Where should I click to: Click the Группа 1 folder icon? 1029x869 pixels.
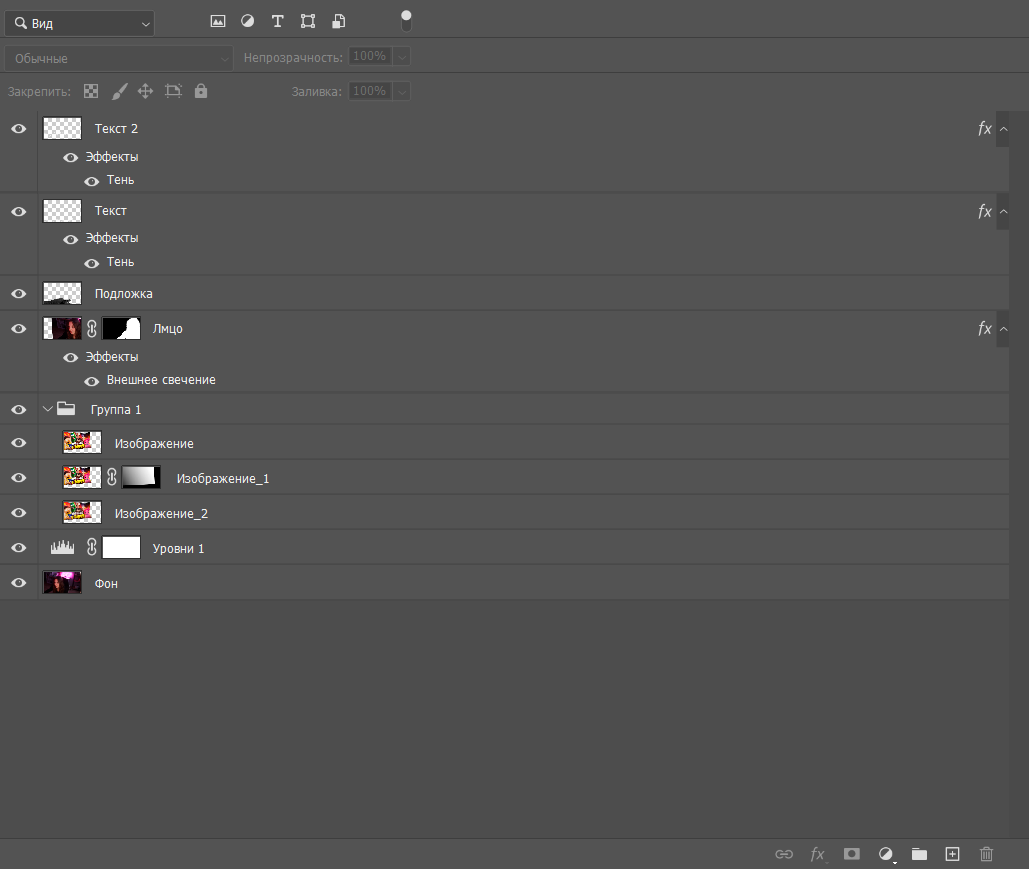tap(66, 409)
